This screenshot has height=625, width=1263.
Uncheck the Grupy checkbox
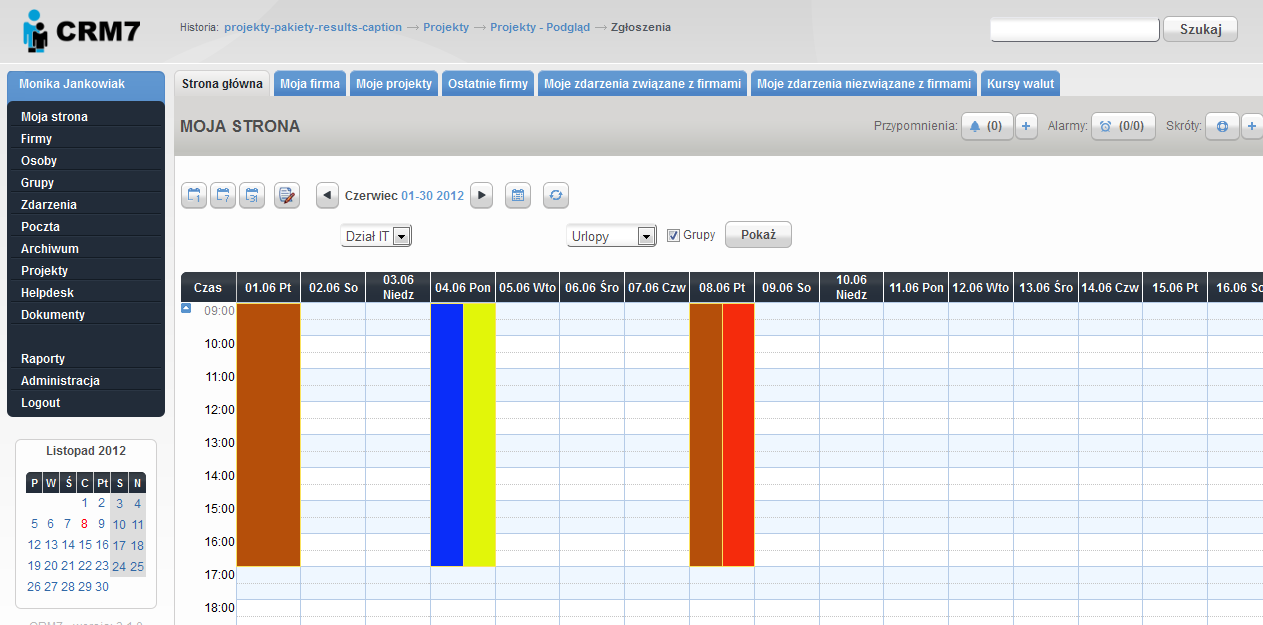[673, 235]
